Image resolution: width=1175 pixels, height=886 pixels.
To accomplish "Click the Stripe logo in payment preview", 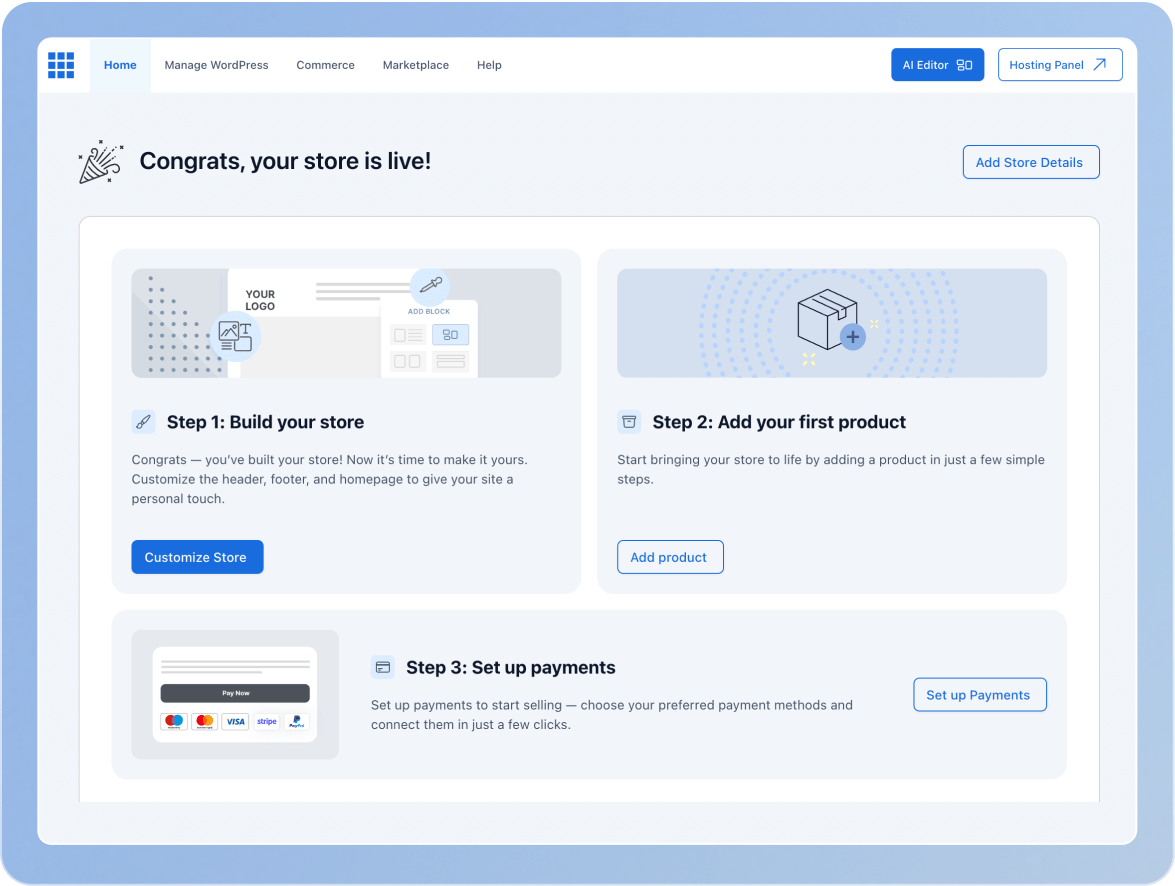I will 266,721.
